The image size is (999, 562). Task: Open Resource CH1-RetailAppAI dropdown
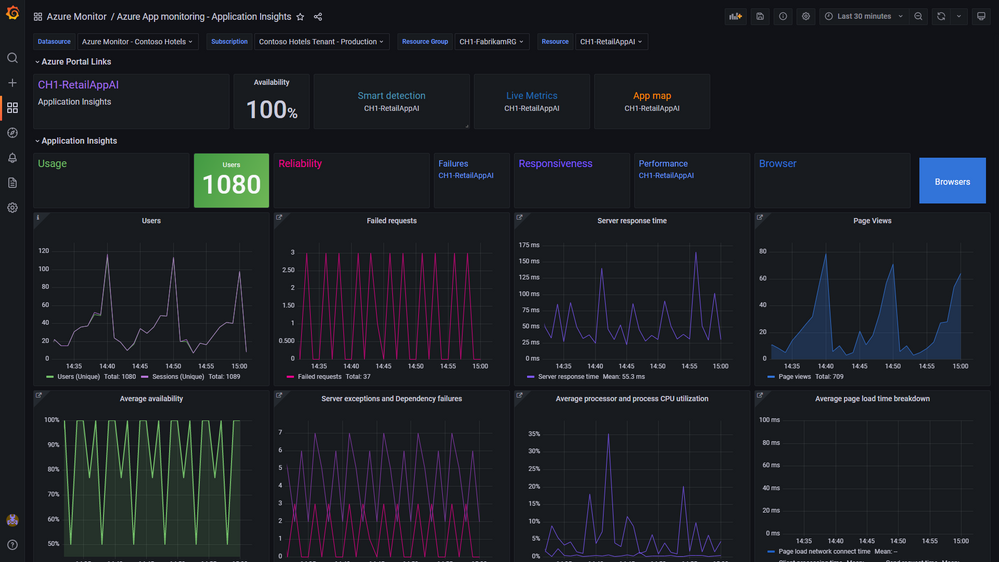tap(611, 41)
